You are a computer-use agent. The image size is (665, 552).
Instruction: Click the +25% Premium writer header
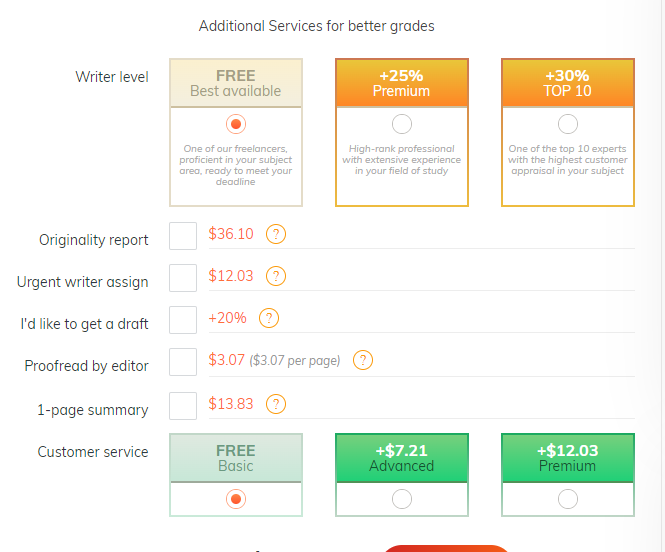tap(402, 83)
